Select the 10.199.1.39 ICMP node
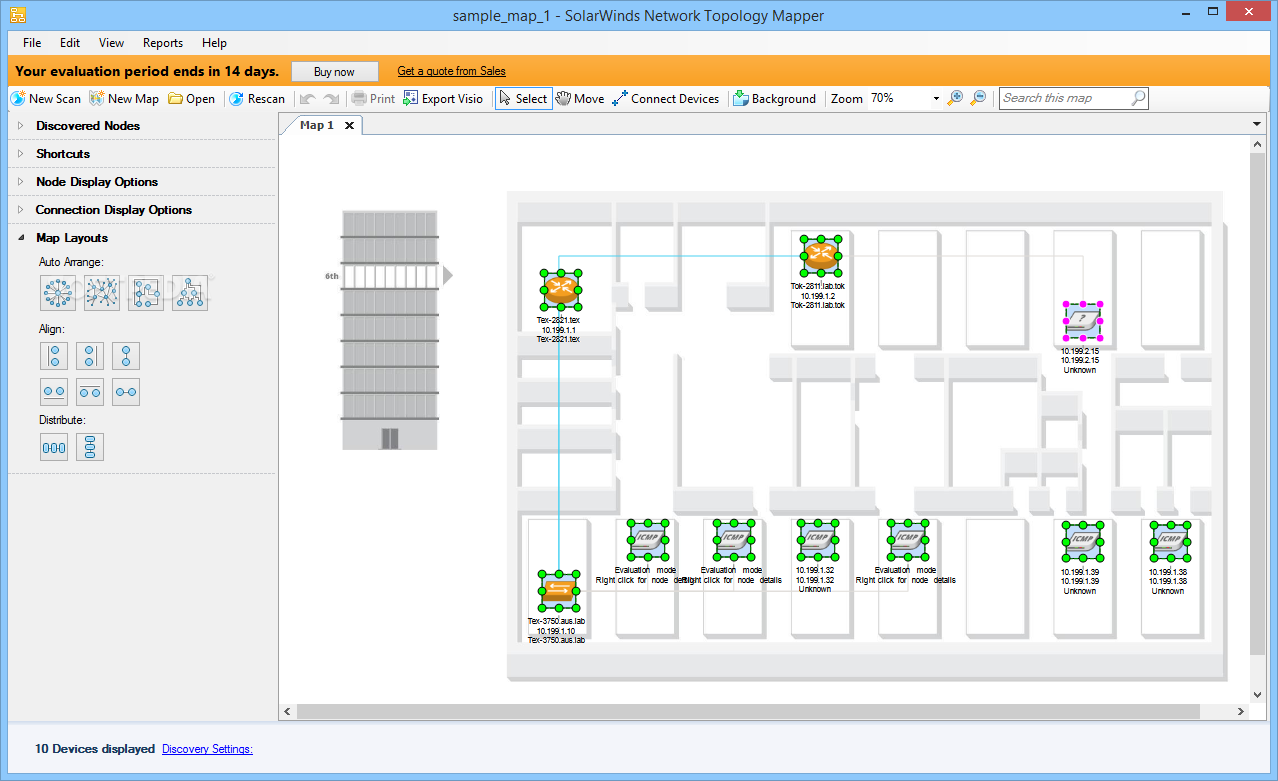Viewport: 1278px width, 781px height. point(1082,541)
